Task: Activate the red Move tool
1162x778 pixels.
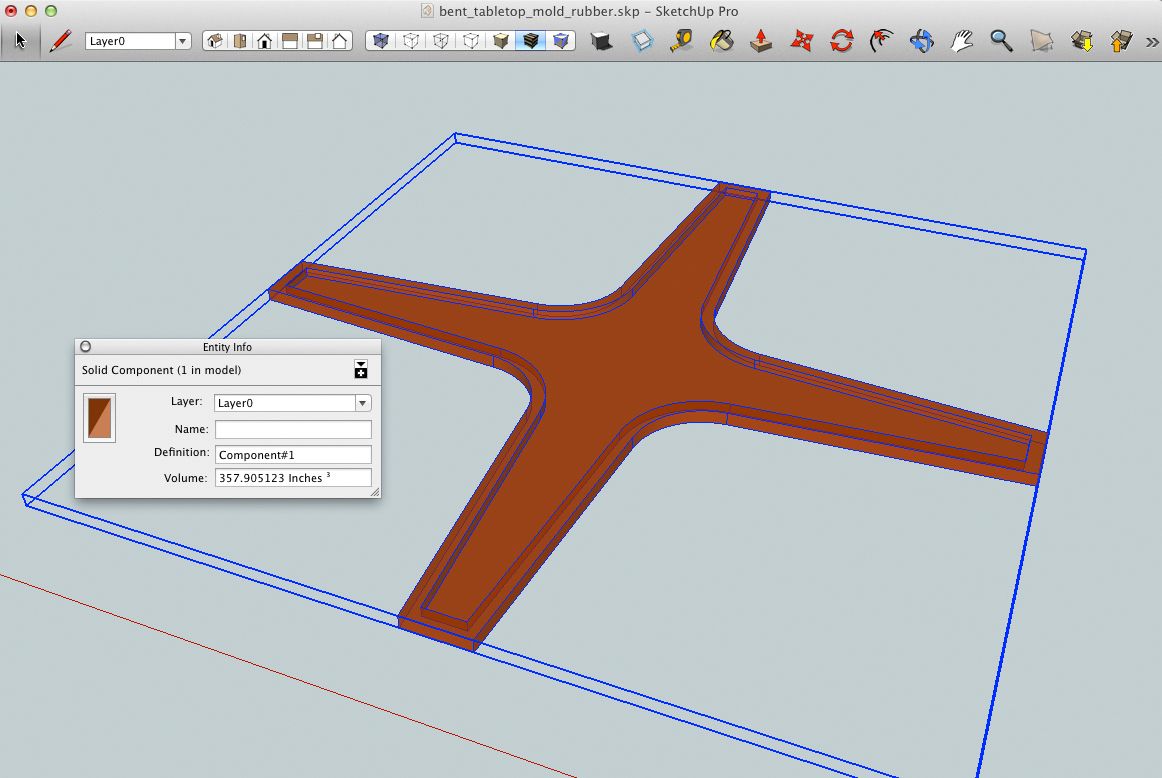Action: click(x=801, y=41)
